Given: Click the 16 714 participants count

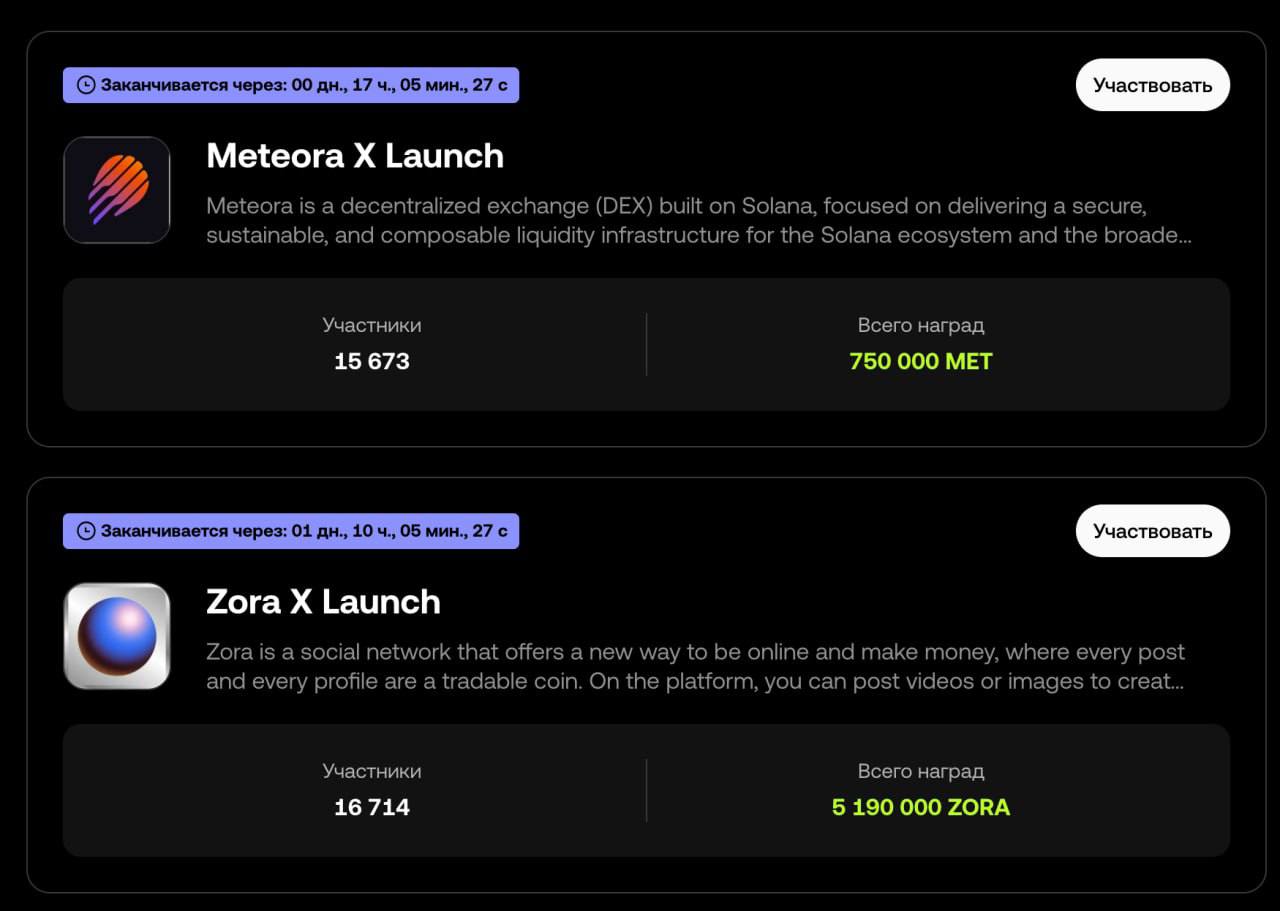Looking at the screenshot, I should [x=372, y=808].
